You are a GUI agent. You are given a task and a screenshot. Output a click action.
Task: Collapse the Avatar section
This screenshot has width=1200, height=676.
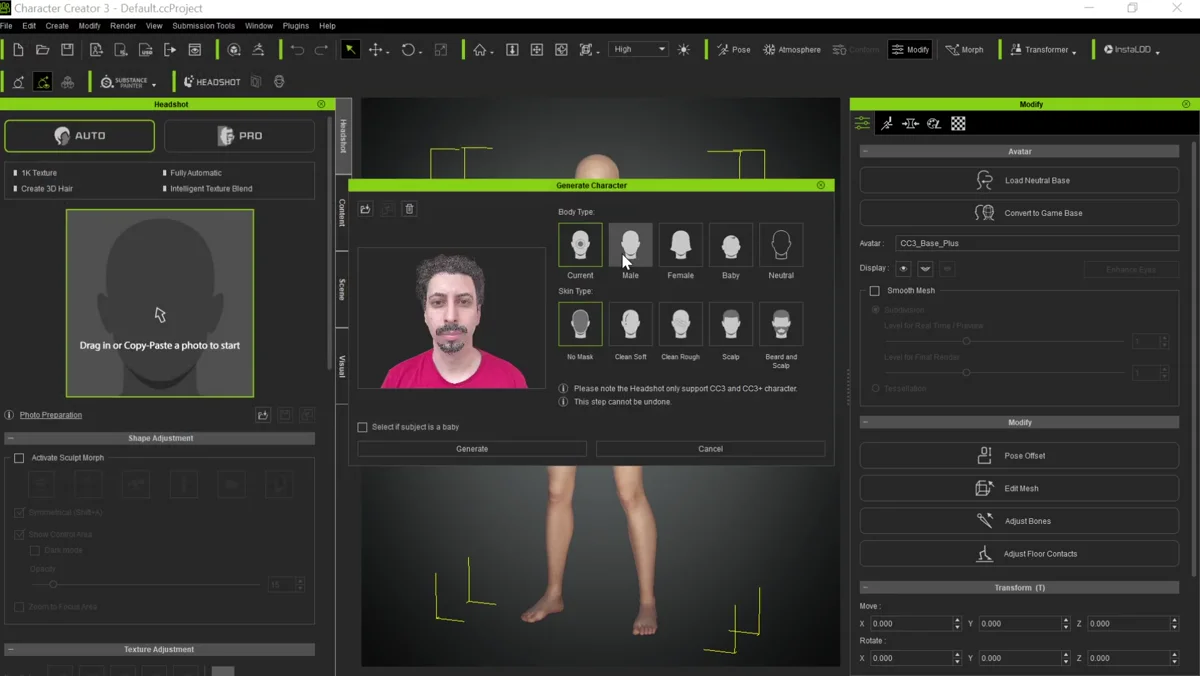click(x=865, y=151)
